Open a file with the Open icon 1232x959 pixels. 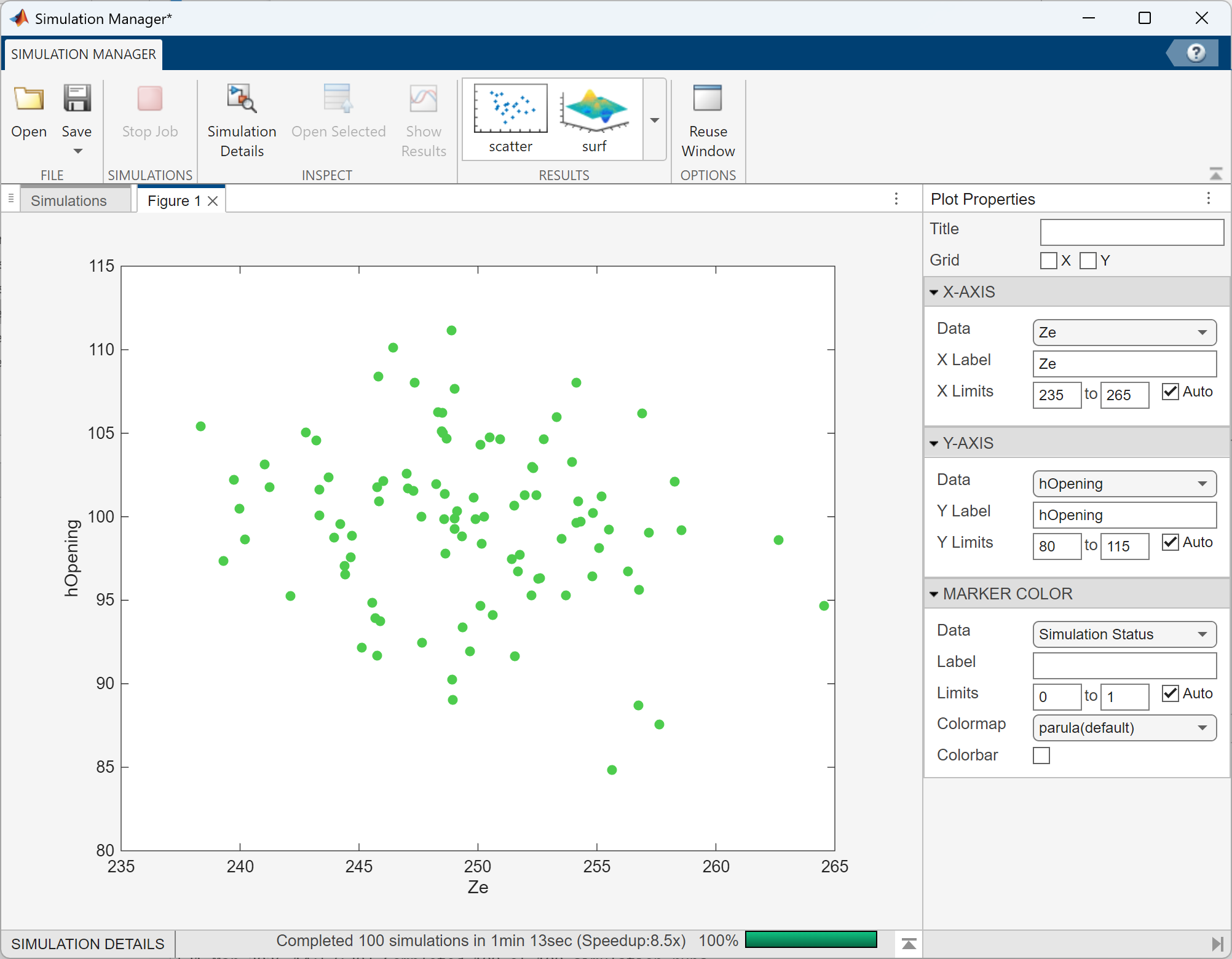29,100
